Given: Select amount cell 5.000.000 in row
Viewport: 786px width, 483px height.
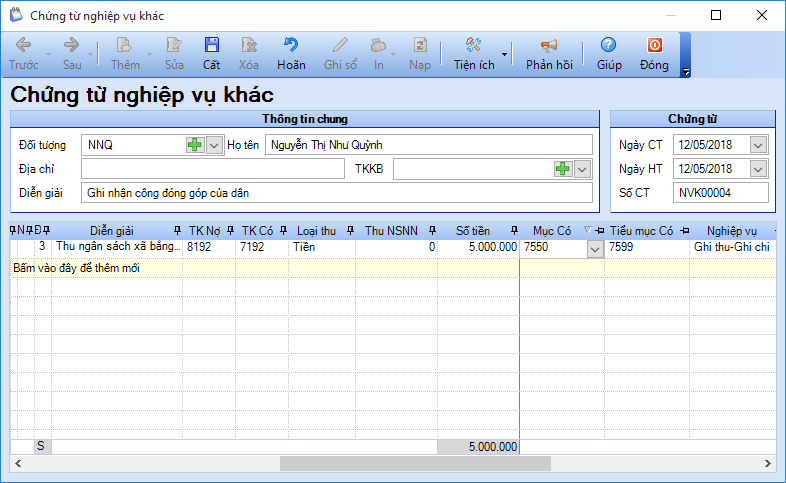Looking at the screenshot, I should tap(478, 247).
